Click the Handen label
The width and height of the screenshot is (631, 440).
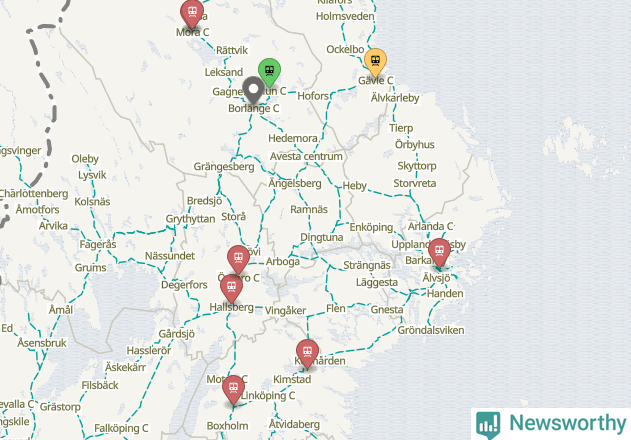[445, 293]
